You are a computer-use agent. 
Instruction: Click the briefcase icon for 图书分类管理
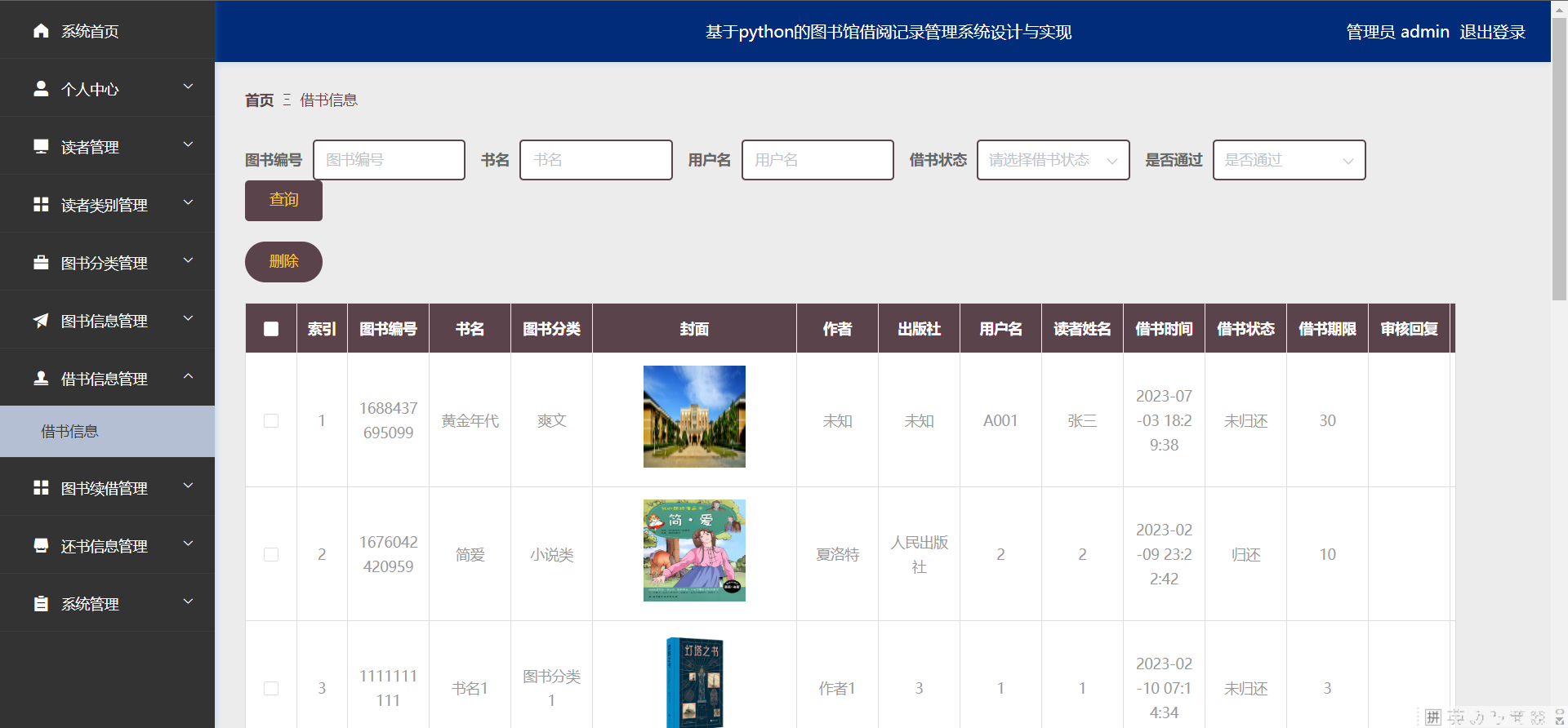[x=41, y=262]
